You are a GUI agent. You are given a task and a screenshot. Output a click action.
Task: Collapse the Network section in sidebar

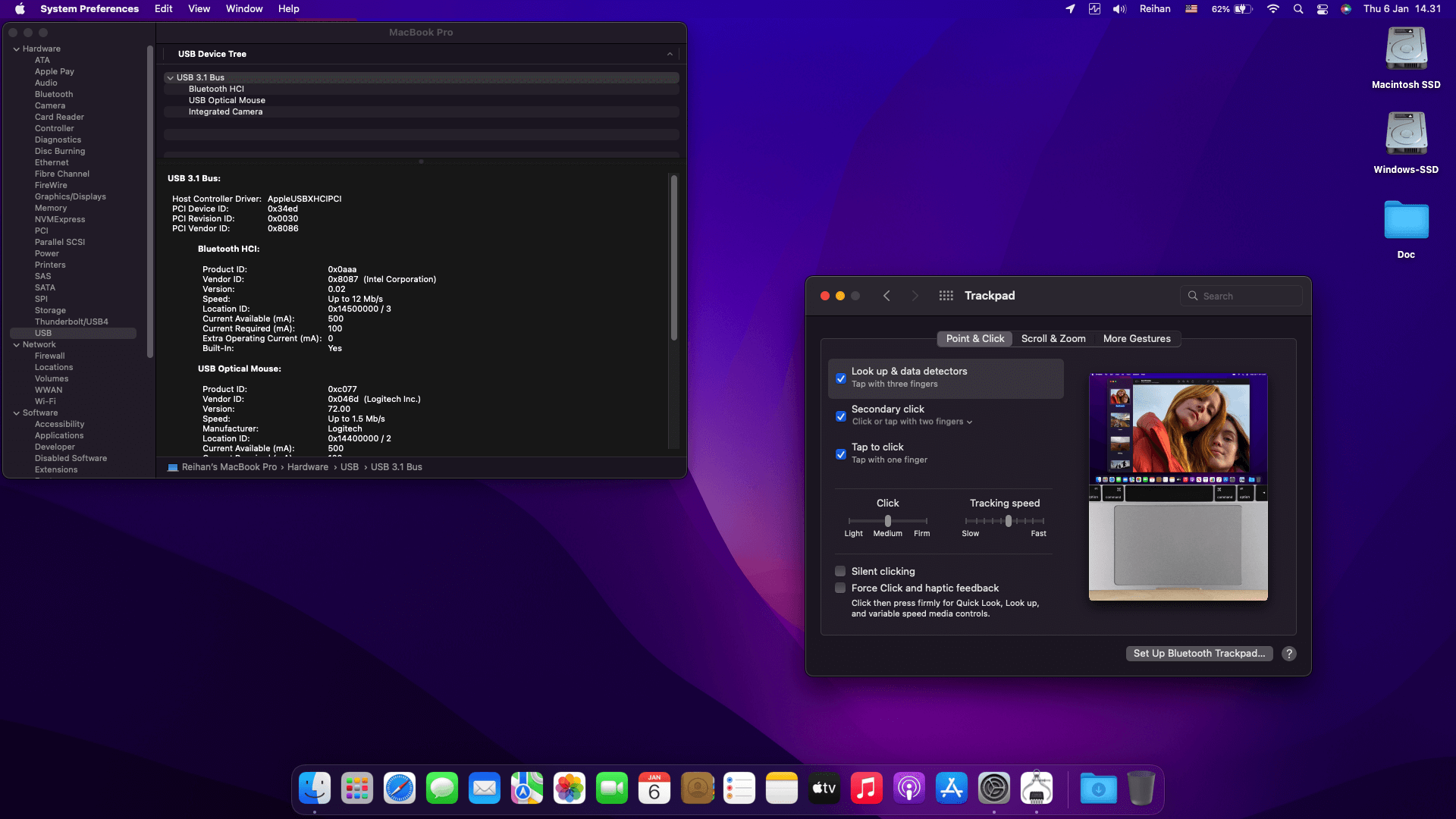[16, 344]
